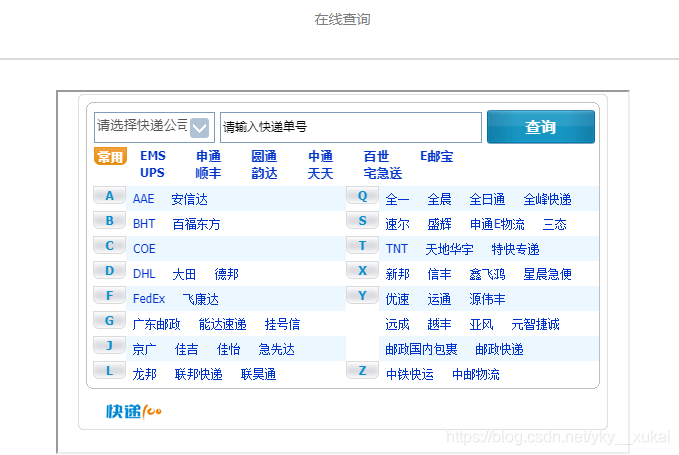Choose 天地华宇 courier
The width and height of the screenshot is (679, 455).
coord(449,249)
